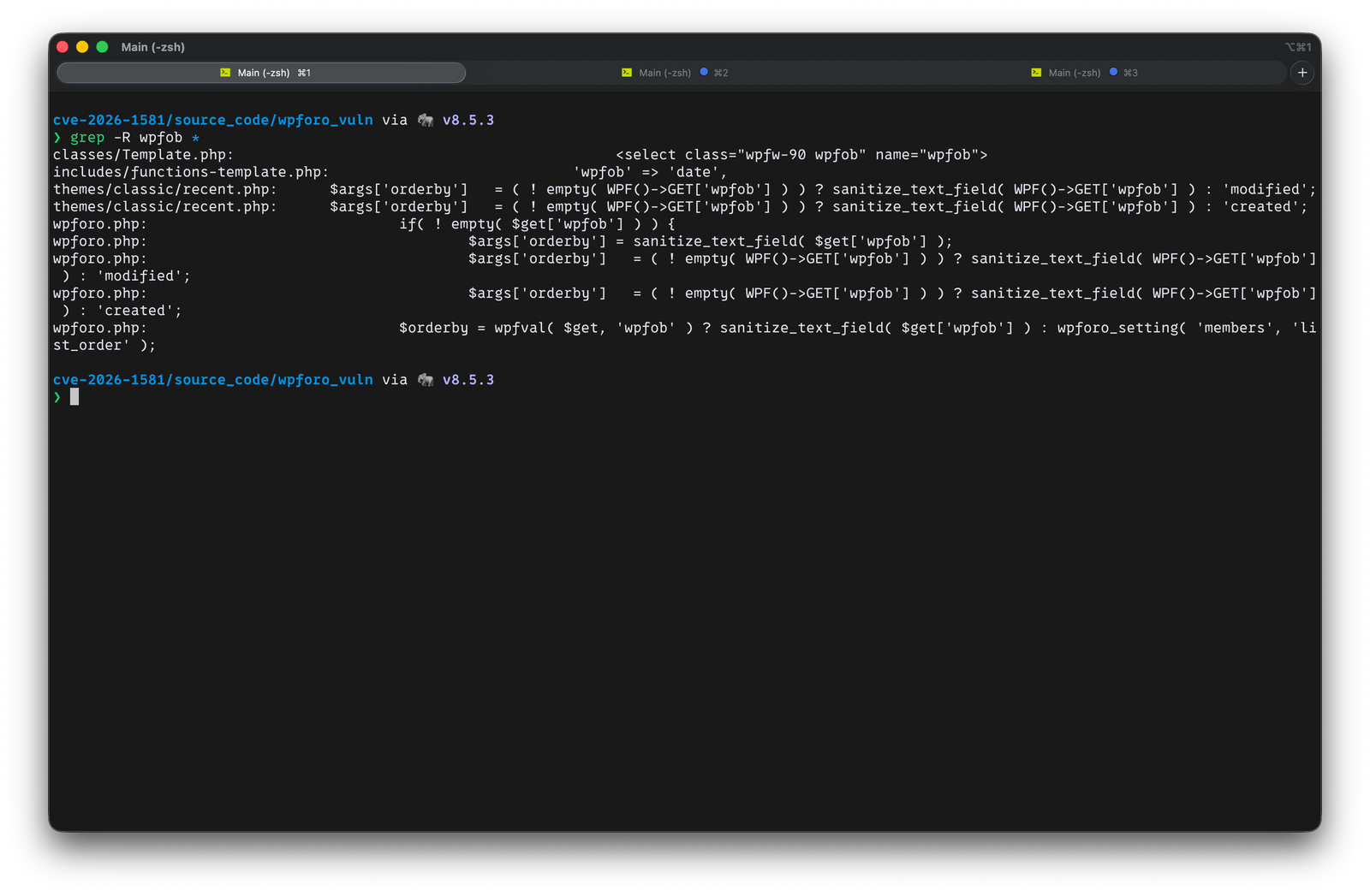Click the "classes/Template.php:" file path

click(143, 155)
